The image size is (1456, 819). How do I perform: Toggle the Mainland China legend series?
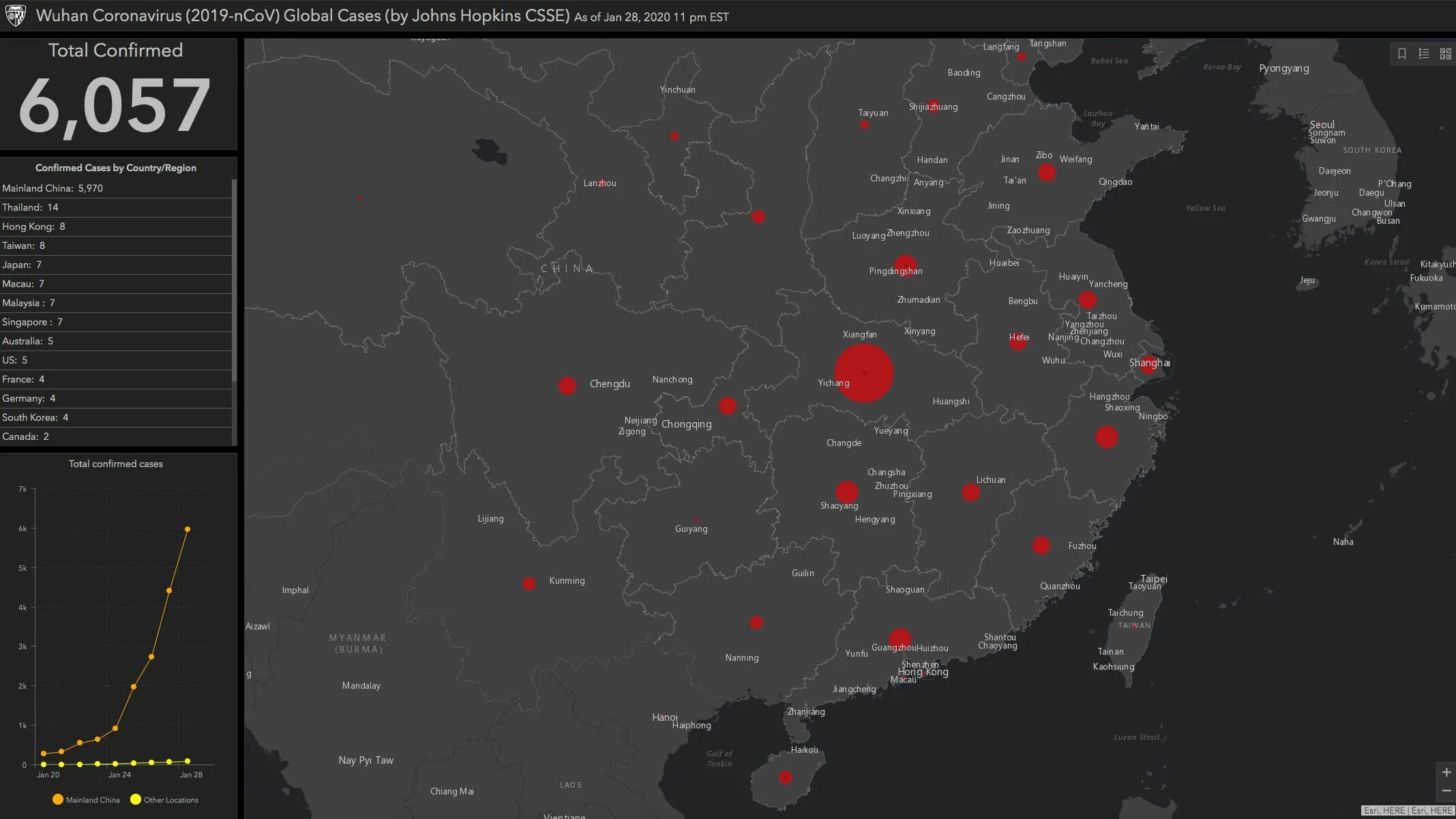coord(85,800)
